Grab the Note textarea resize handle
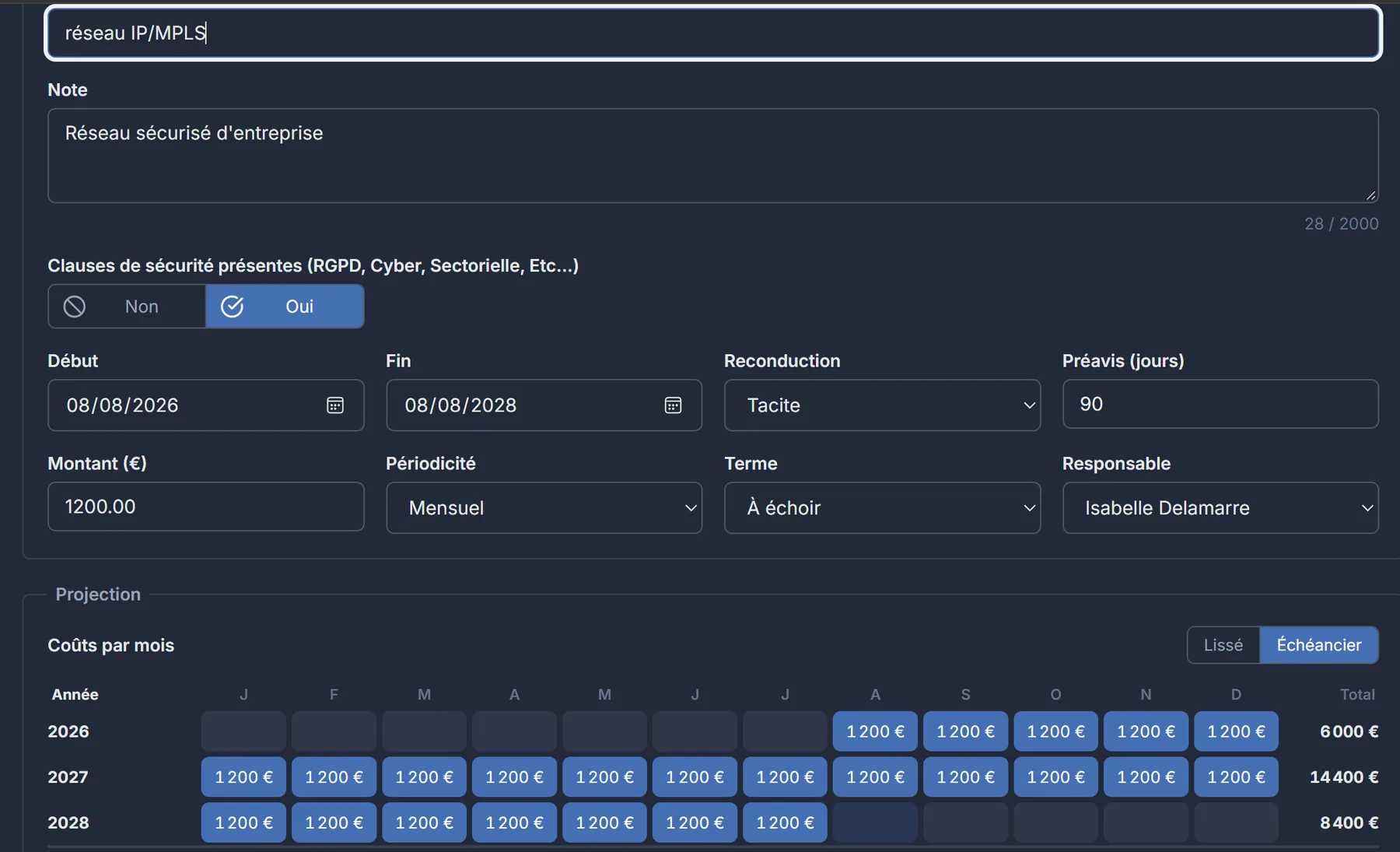The height and width of the screenshot is (852, 1400). pyautogui.click(x=1371, y=195)
